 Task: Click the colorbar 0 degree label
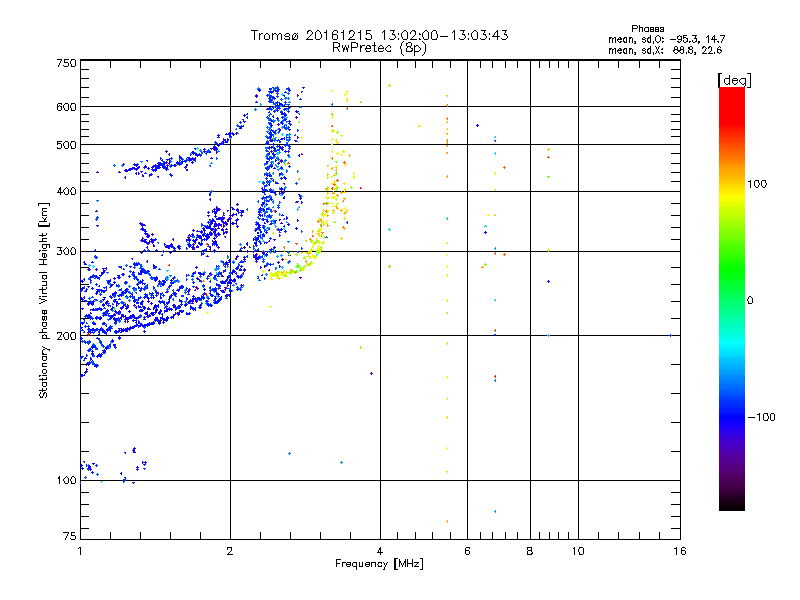click(x=750, y=301)
